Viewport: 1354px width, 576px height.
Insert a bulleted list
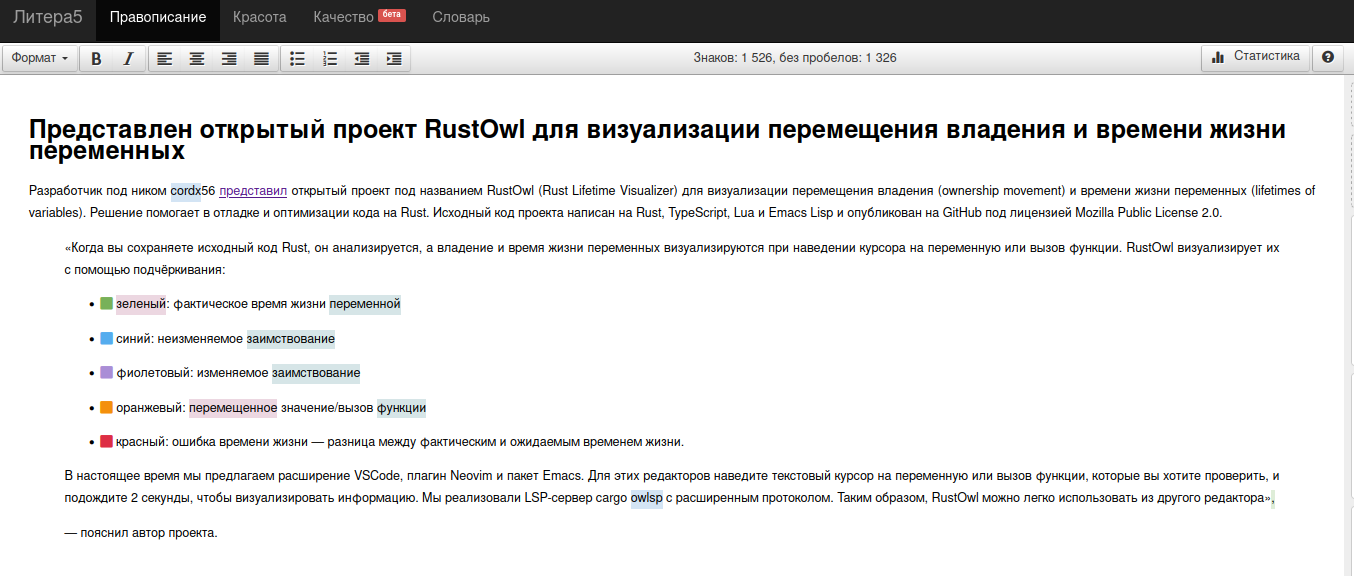pos(296,58)
